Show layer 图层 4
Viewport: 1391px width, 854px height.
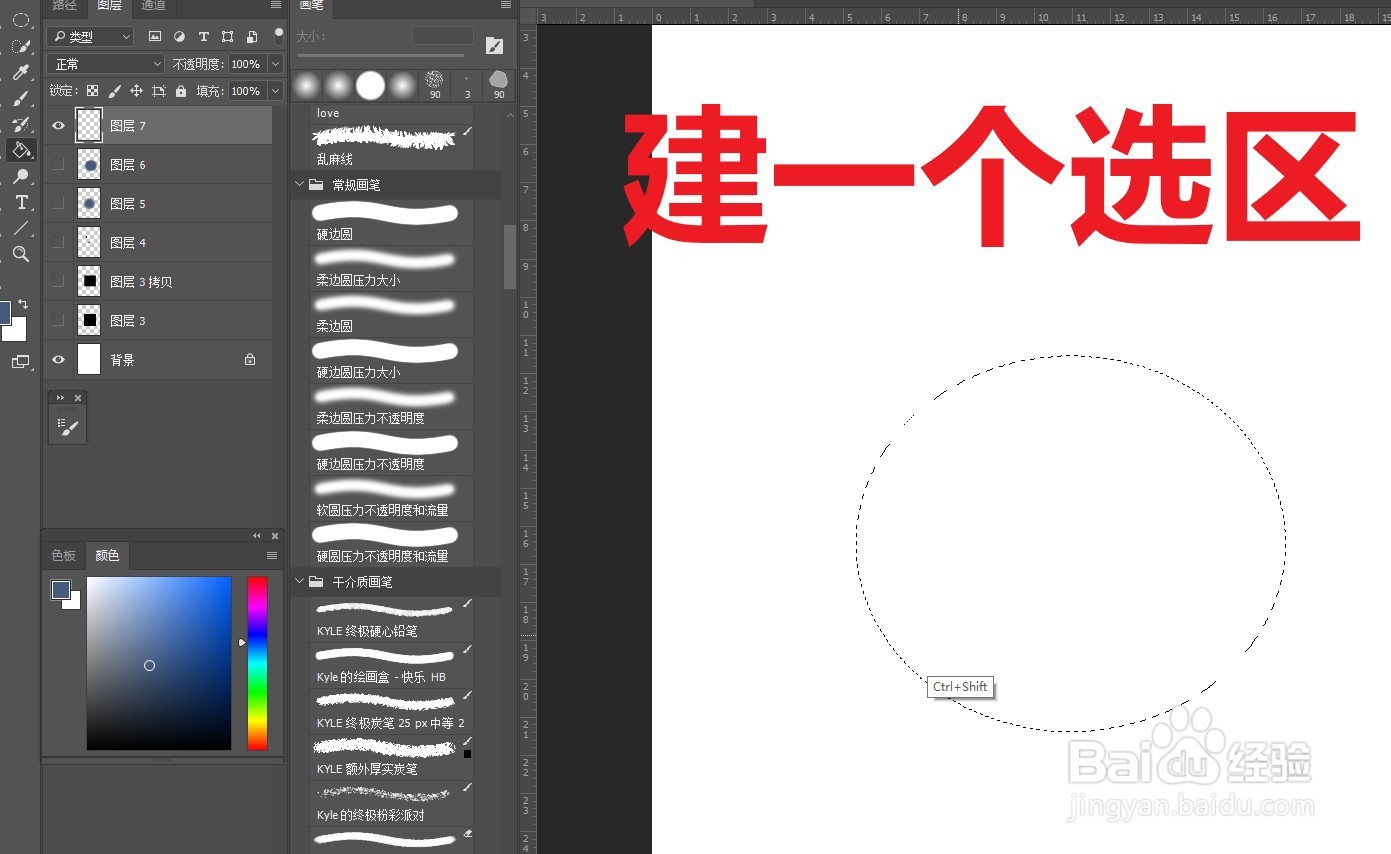(x=58, y=242)
